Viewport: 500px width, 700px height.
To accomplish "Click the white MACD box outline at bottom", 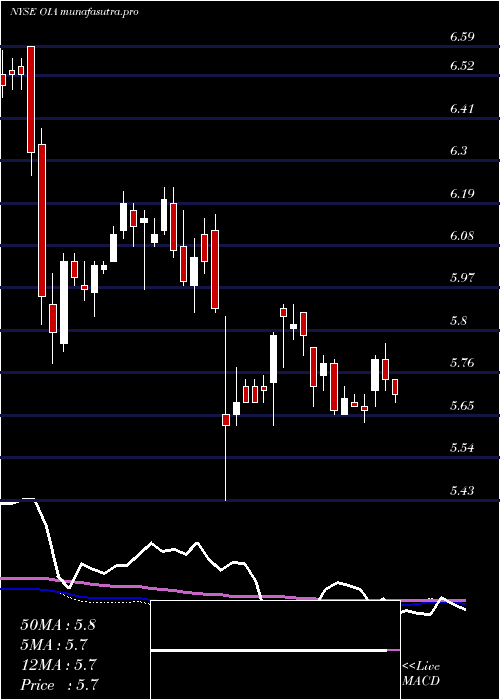I will 275,650.
